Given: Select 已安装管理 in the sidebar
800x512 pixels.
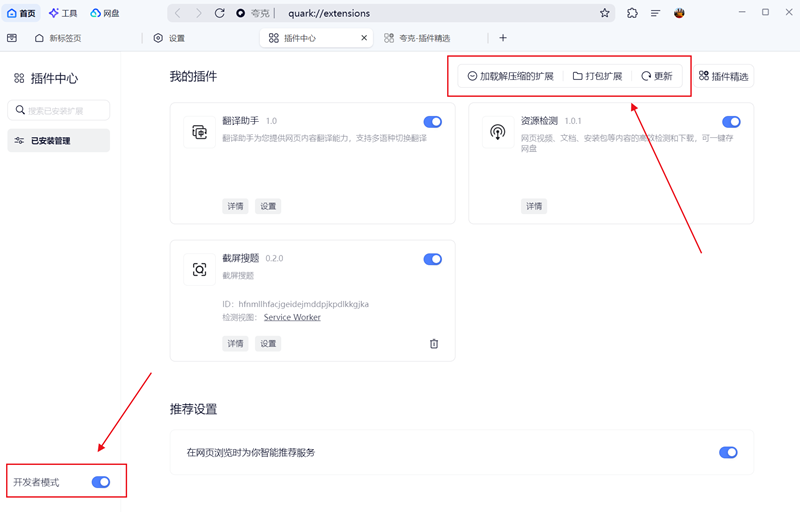Looking at the screenshot, I should coord(59,140).
